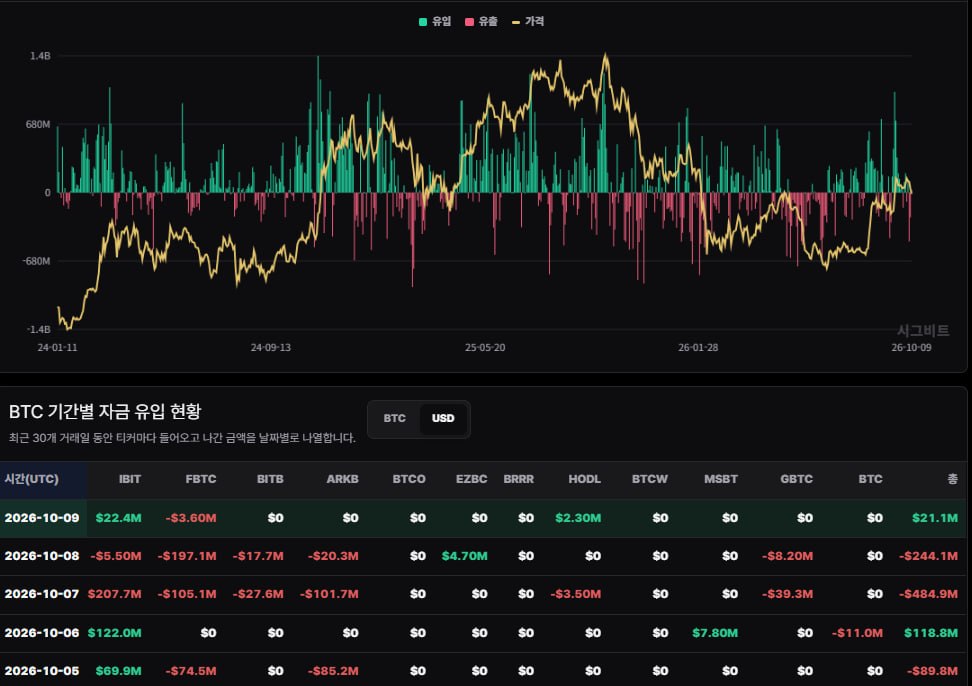The width and height of the screenshot is (972, 686).
Task: Toggle the 유출 outflow legend item
Action: (482, 22)
